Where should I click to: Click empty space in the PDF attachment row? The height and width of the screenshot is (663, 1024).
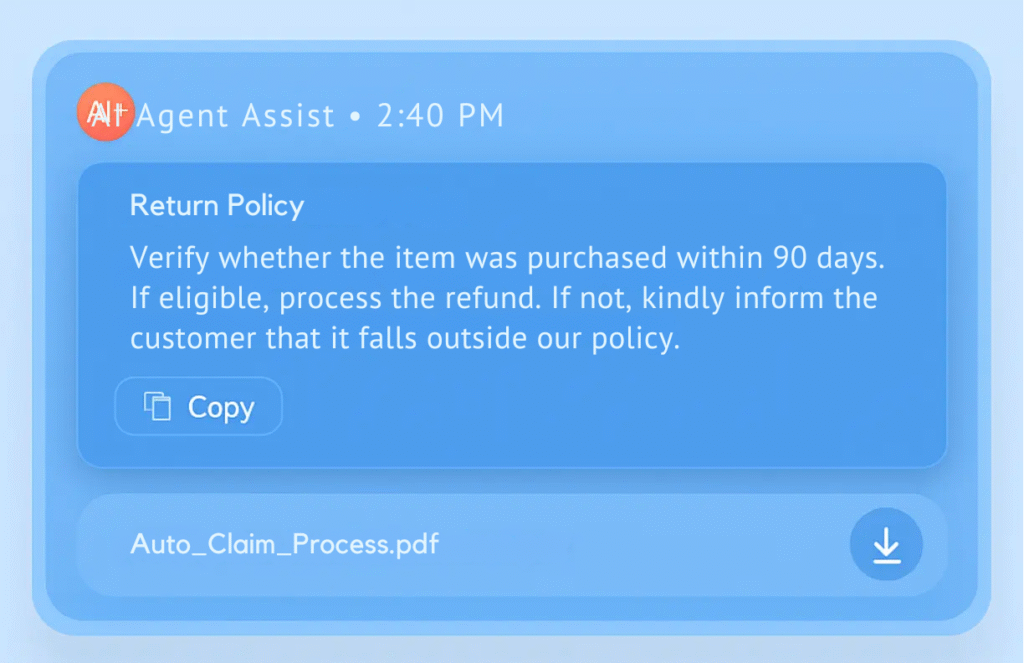(640, 545)
